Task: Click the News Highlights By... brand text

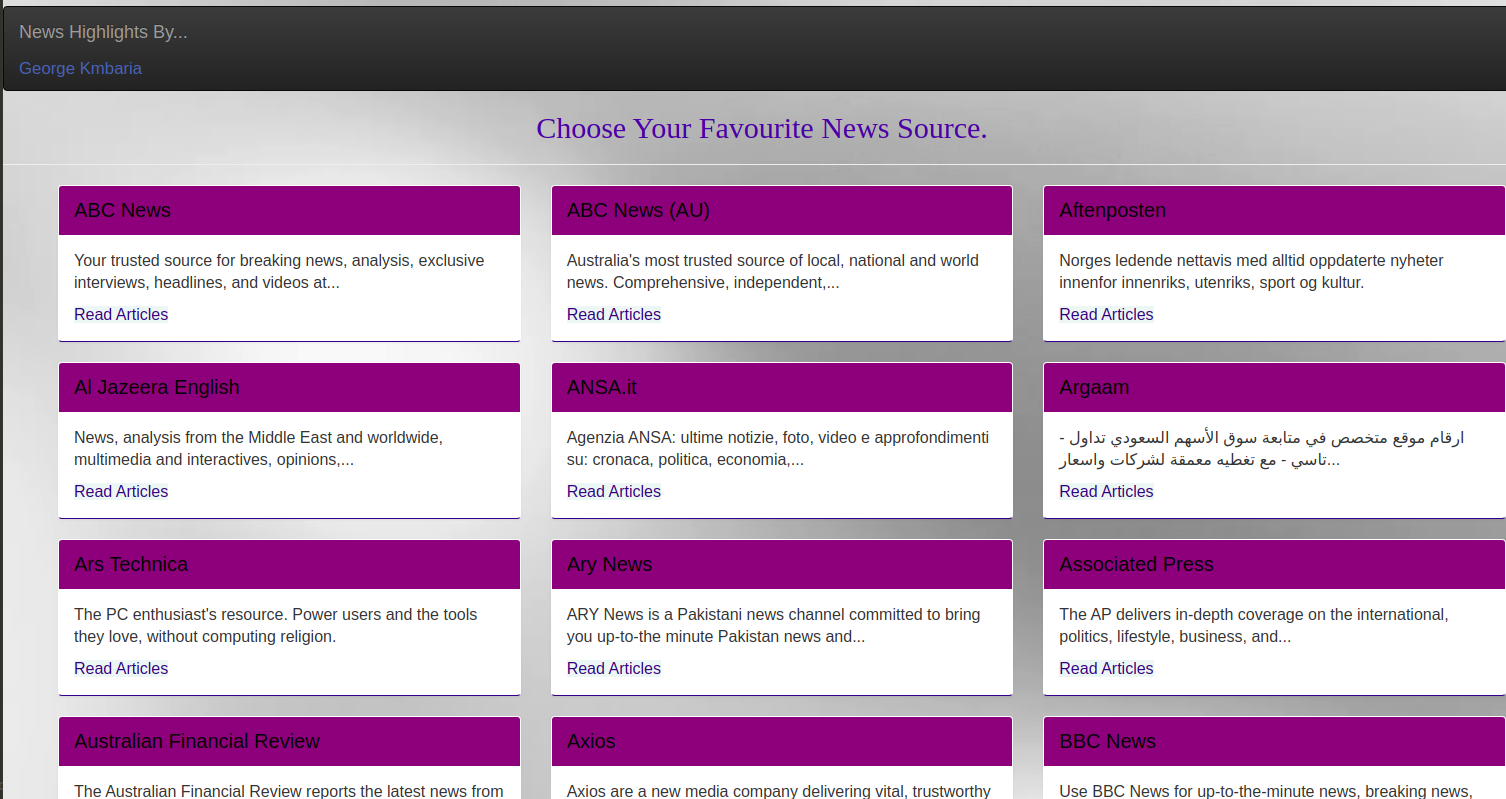Action: click(x=103, y=32)
